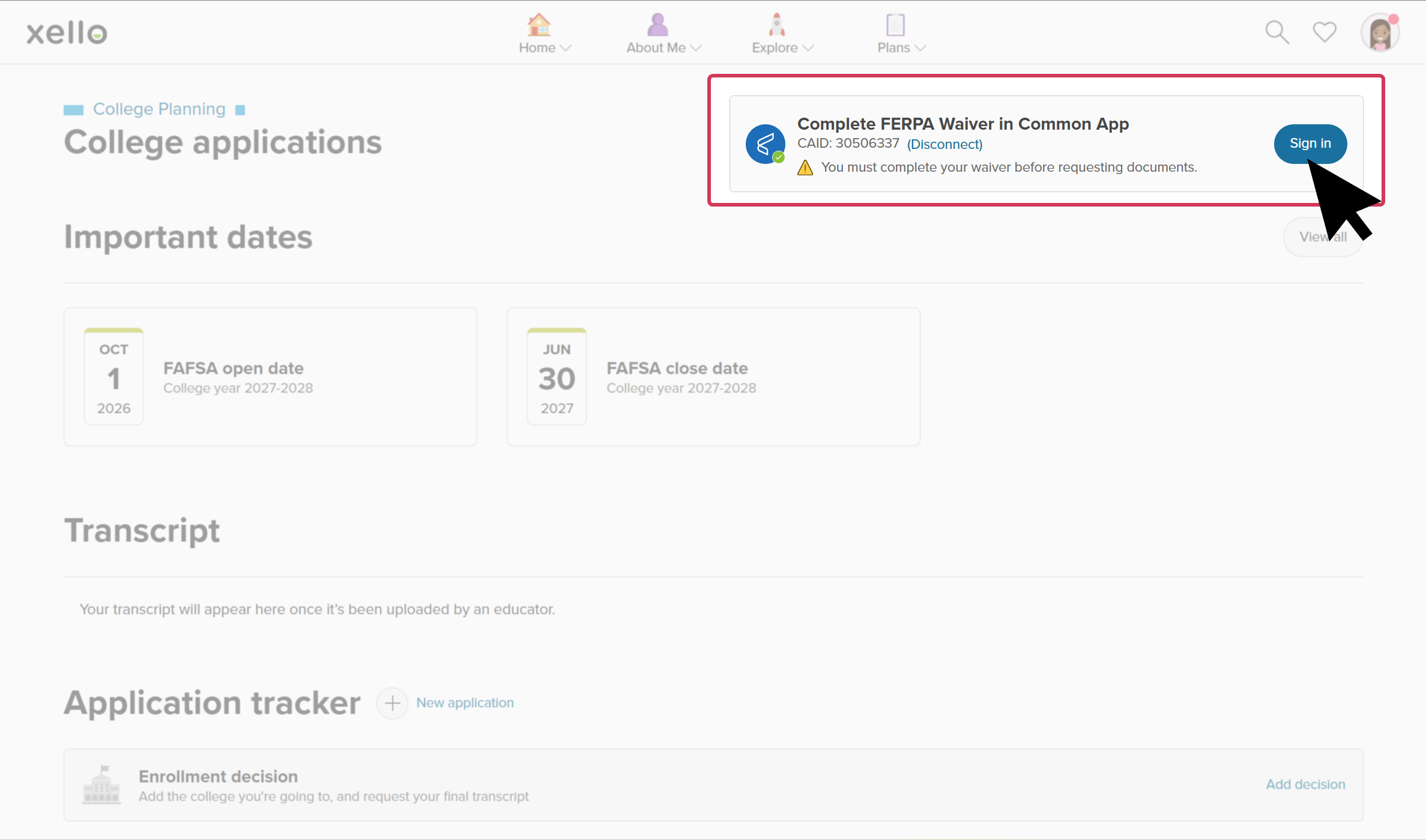This screenshot has width=1426, height=840.
Task: Click the About Me person icon
Action: click(657, 25)
